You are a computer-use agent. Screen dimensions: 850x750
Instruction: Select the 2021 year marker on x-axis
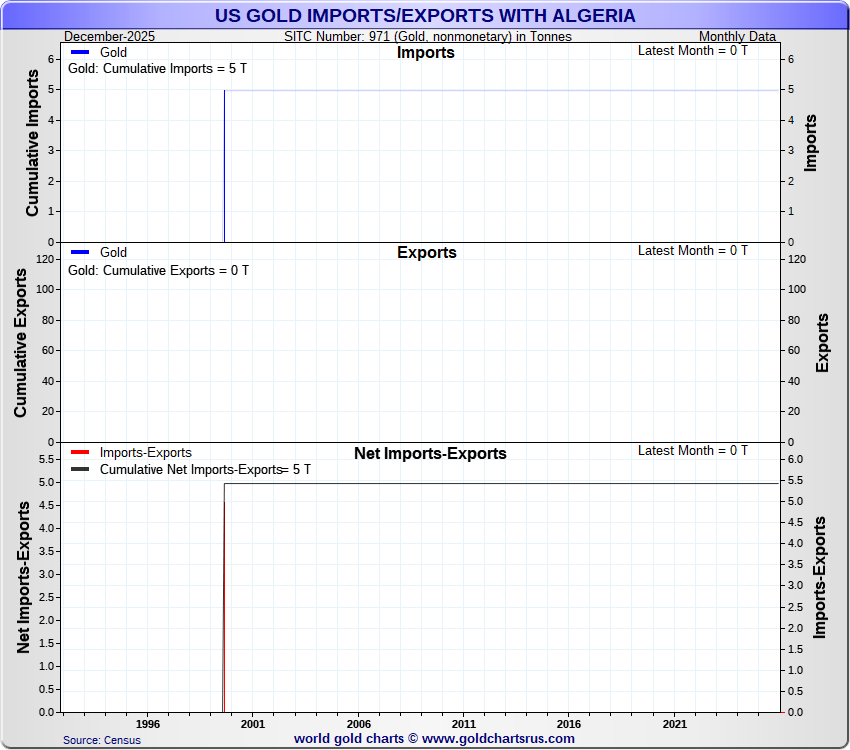click(x=675, y=724)
